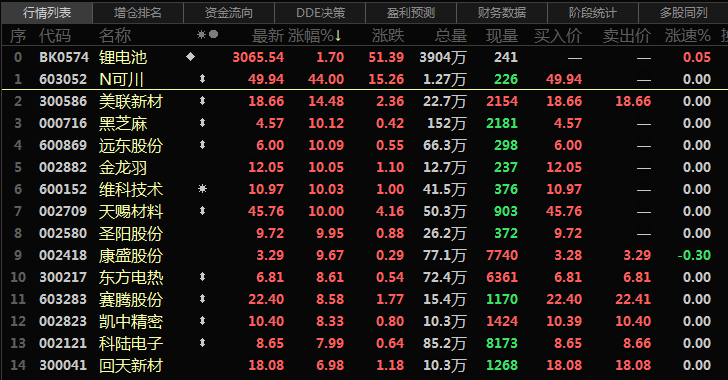Sort by the 买入价 column header

558,36
